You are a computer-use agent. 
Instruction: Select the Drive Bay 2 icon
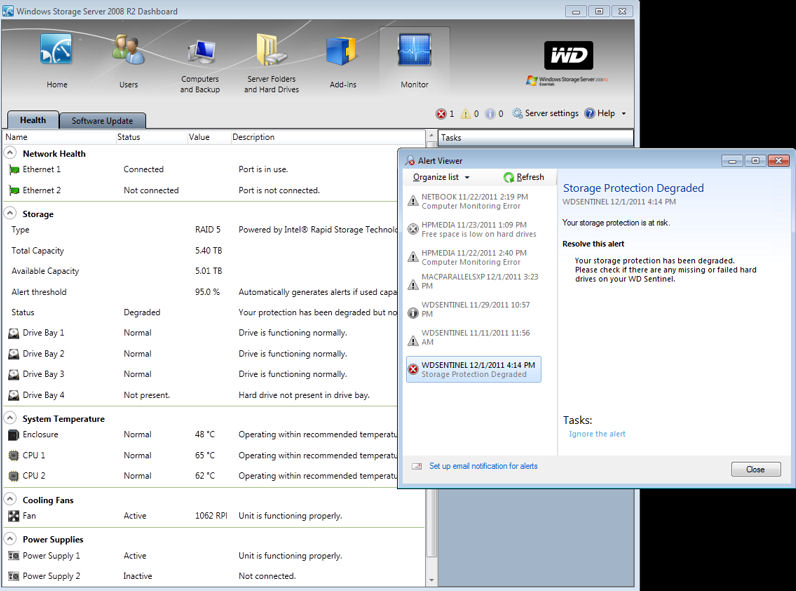tap(14, 354)
